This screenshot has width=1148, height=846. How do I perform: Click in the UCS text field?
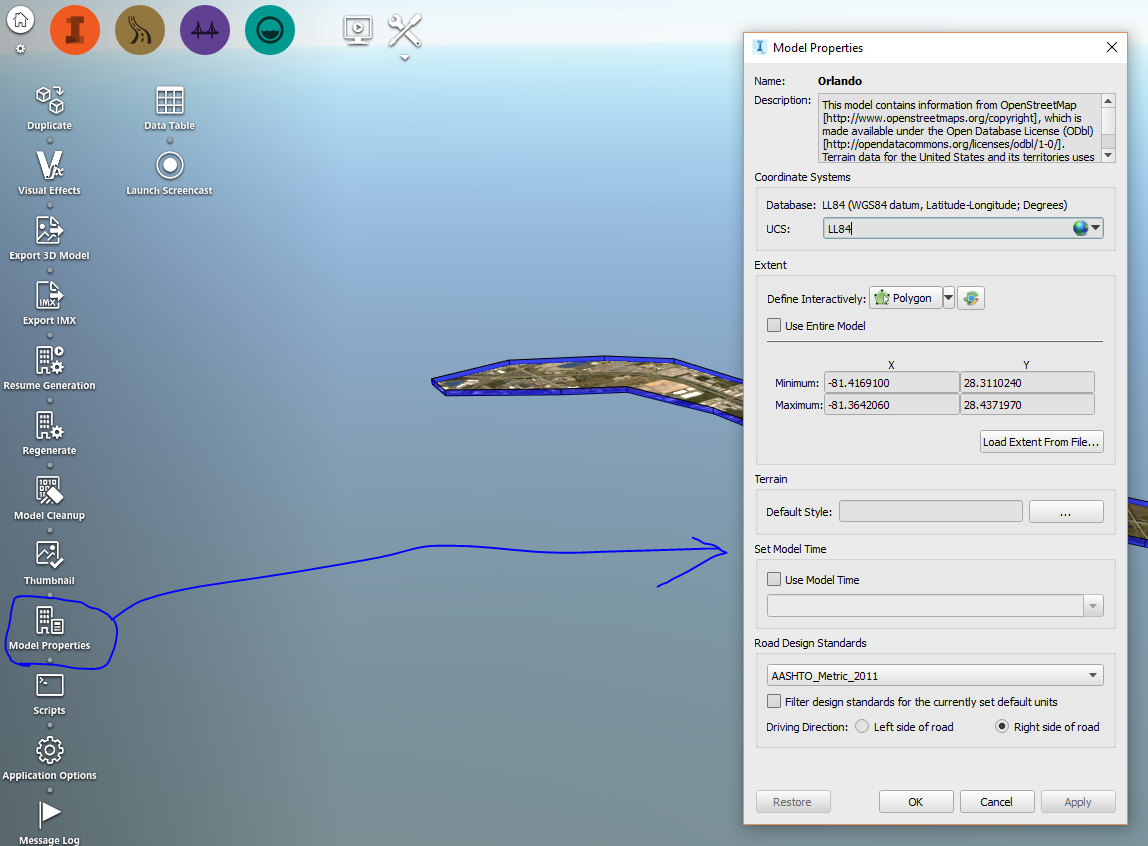947,228
